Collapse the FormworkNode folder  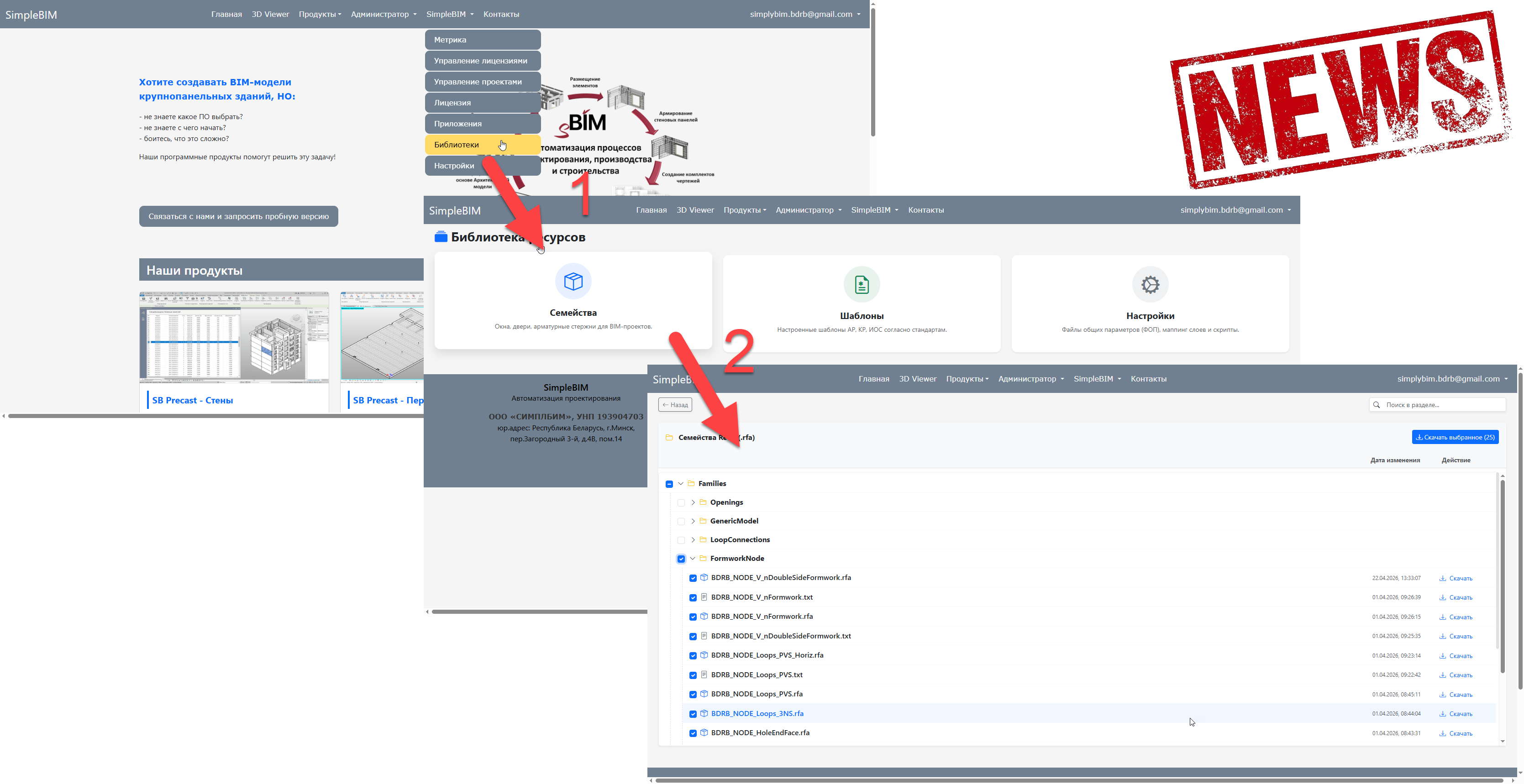click(693, 559)
